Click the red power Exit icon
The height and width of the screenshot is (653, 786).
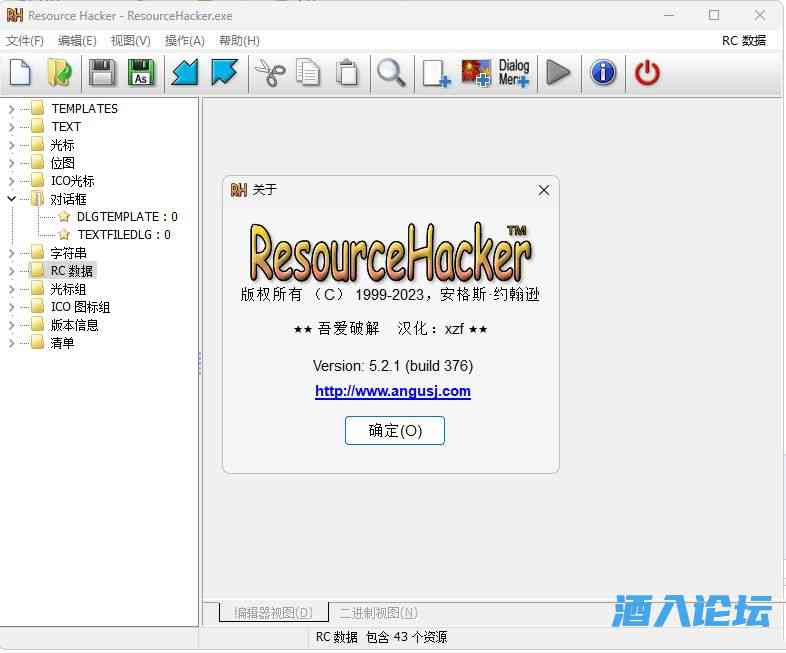pyautogui.click(x=648, y=73)
